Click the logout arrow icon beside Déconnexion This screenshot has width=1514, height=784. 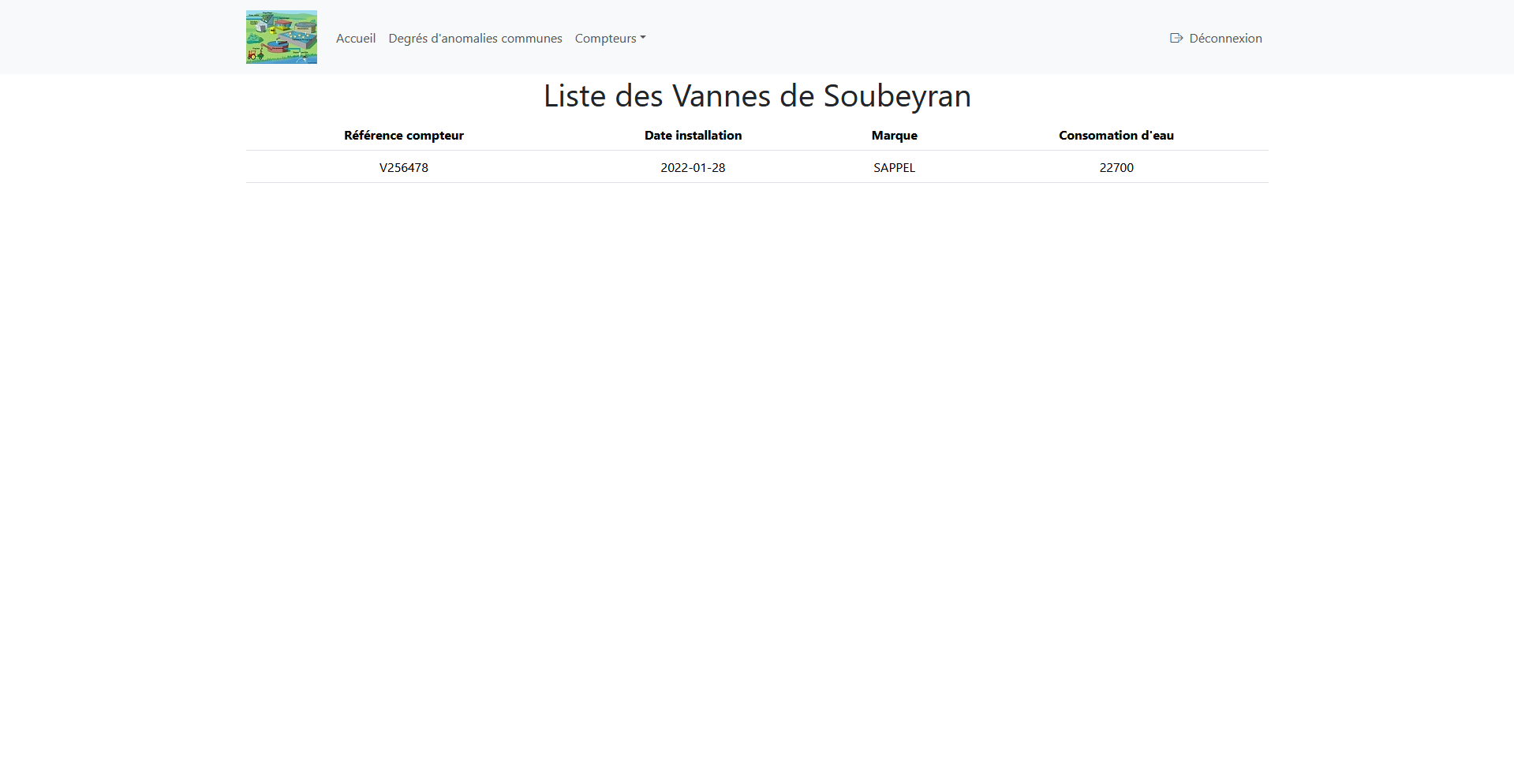[1175, 37]
